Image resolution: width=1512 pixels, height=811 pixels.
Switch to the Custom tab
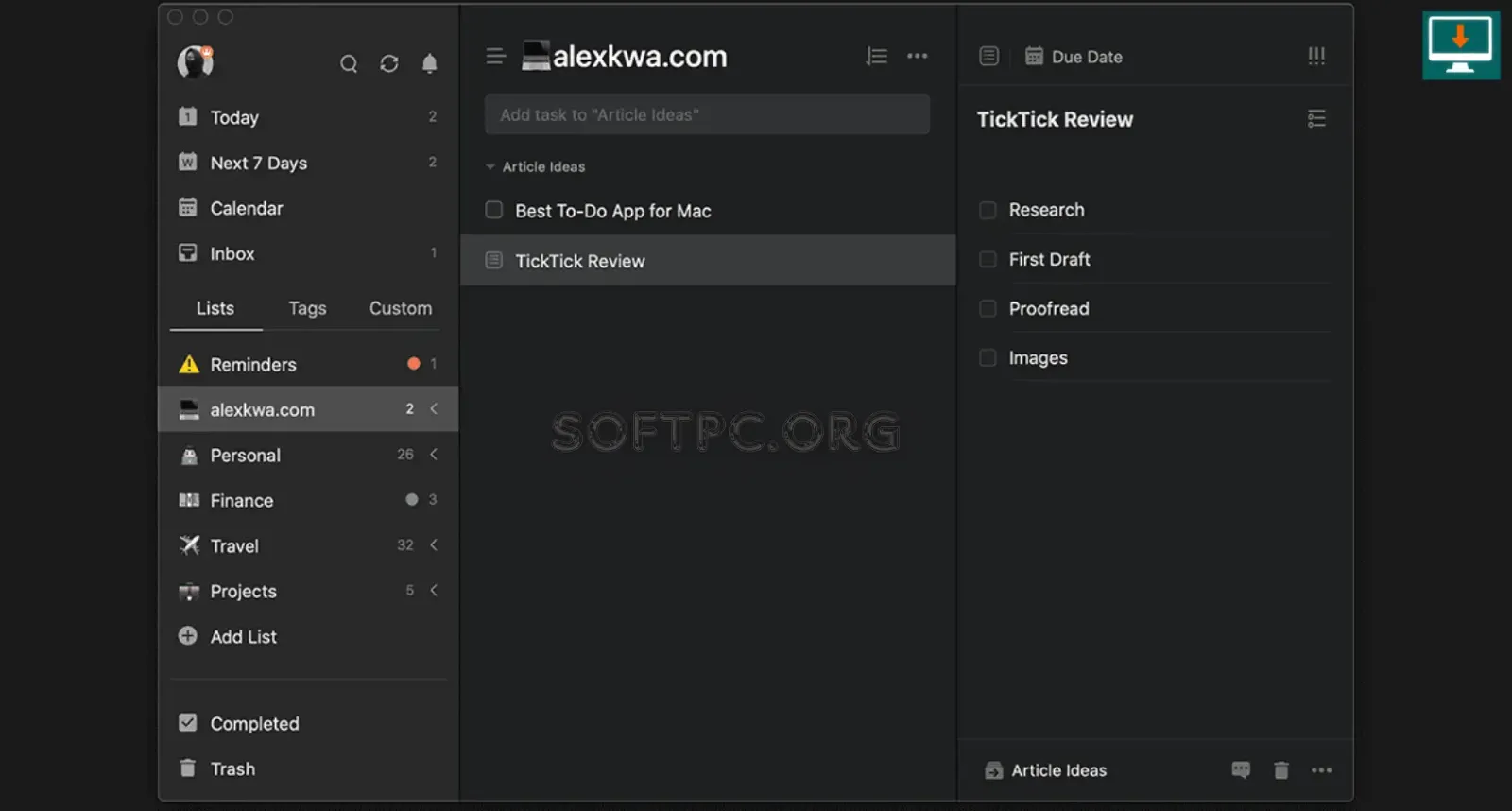[401, 308]
